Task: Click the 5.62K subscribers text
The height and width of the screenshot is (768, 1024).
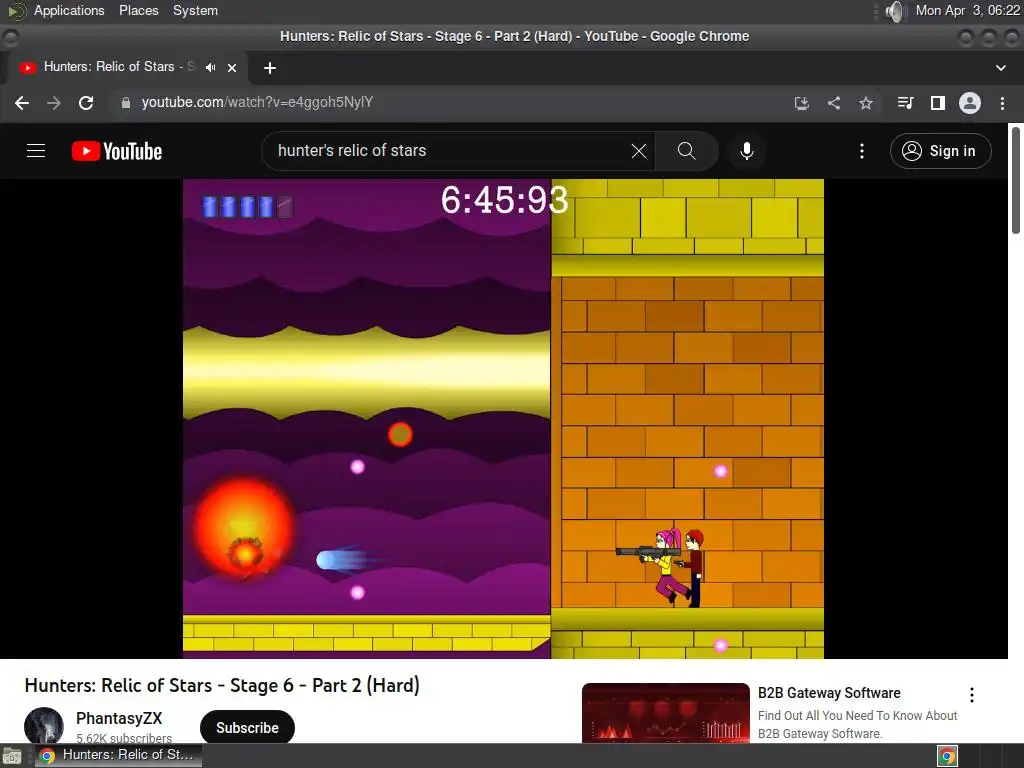Action: (124, 738)
